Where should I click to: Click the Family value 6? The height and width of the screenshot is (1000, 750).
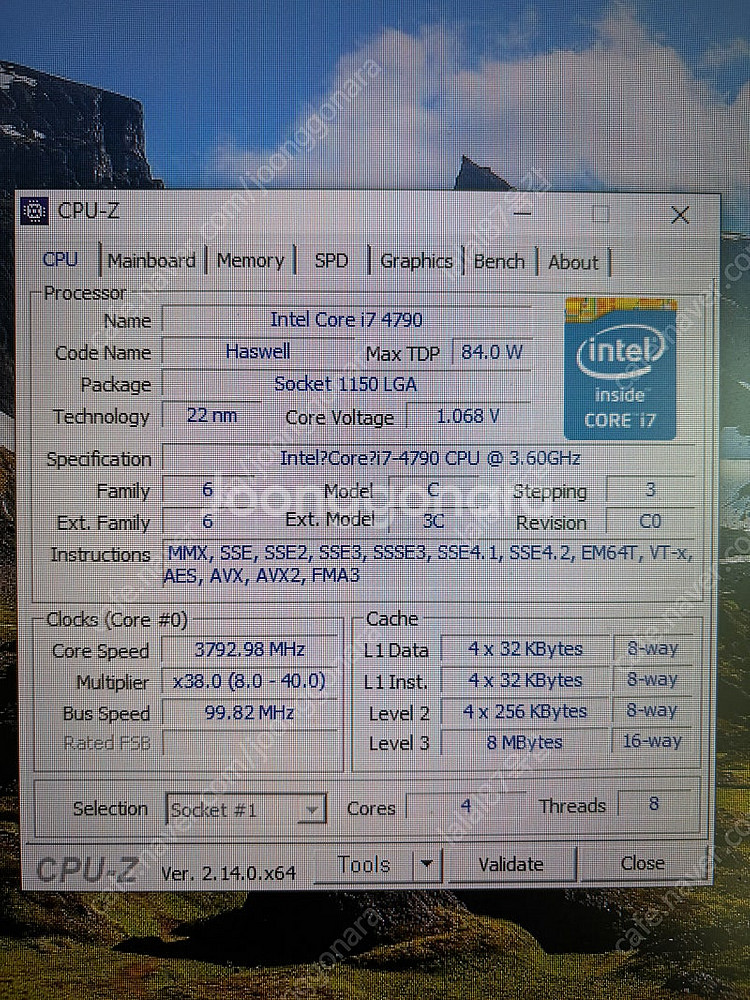tap(208, 490)
